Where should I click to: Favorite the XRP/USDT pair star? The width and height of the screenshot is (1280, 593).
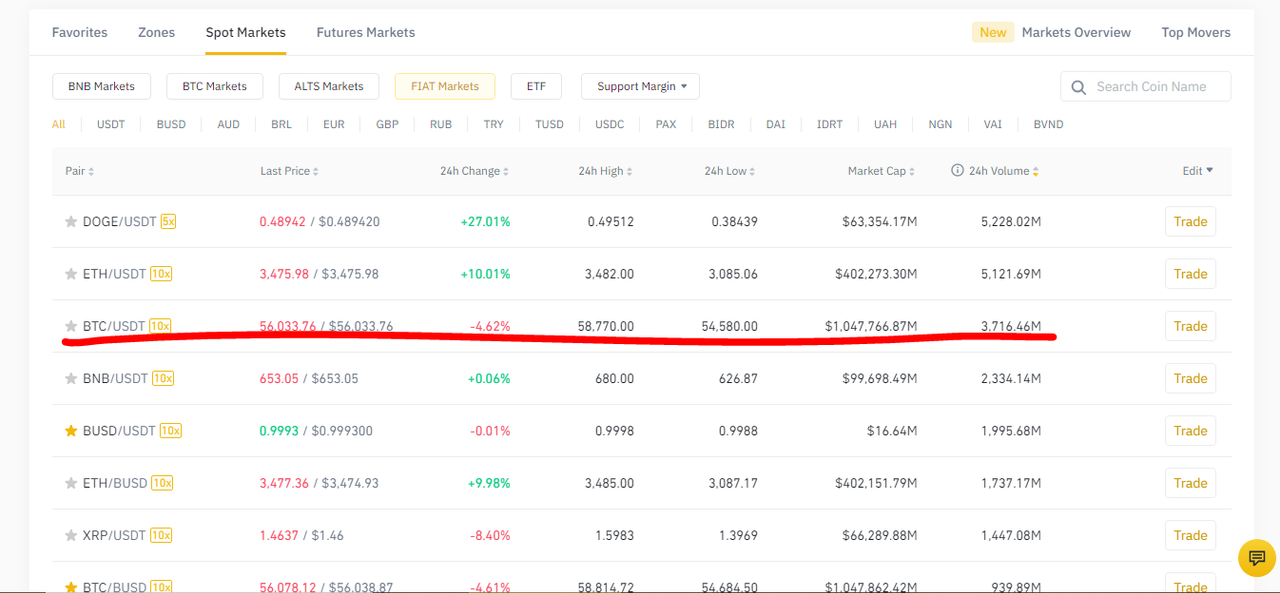71,535
